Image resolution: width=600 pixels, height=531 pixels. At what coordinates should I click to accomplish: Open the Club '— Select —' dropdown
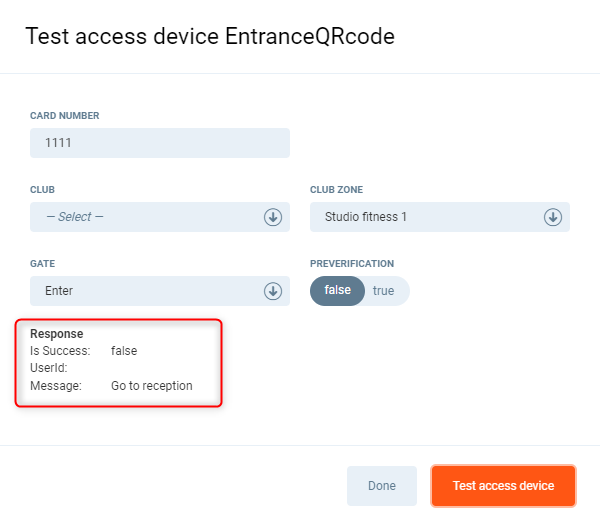150,217
